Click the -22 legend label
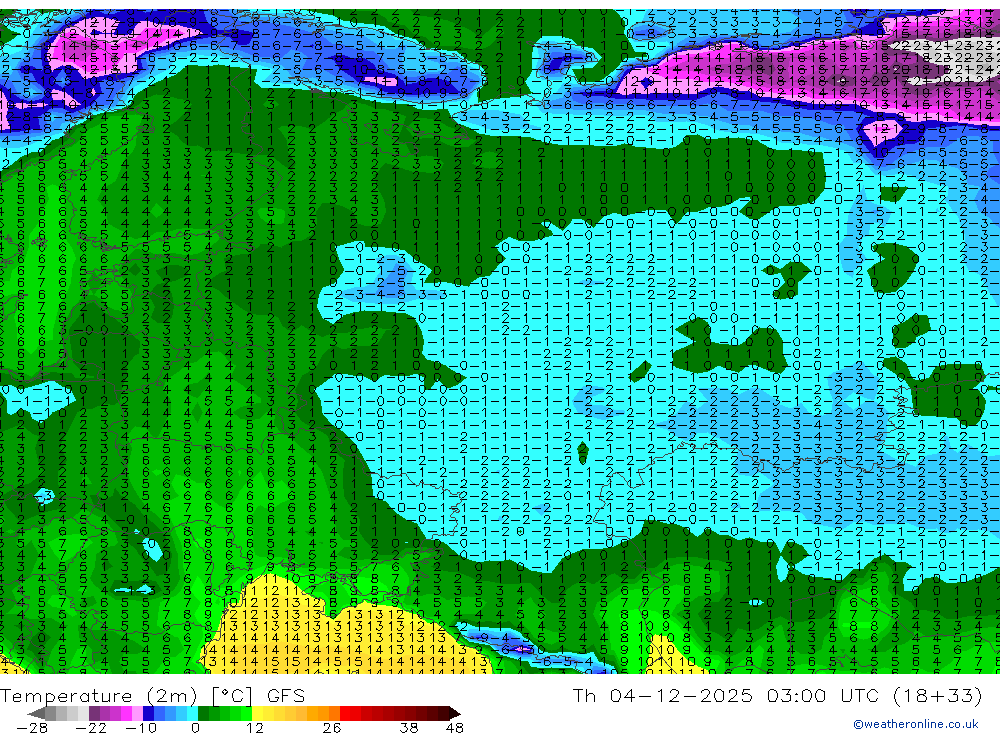The height and width of the screenshot is (733, 1000). coord(91,727)
